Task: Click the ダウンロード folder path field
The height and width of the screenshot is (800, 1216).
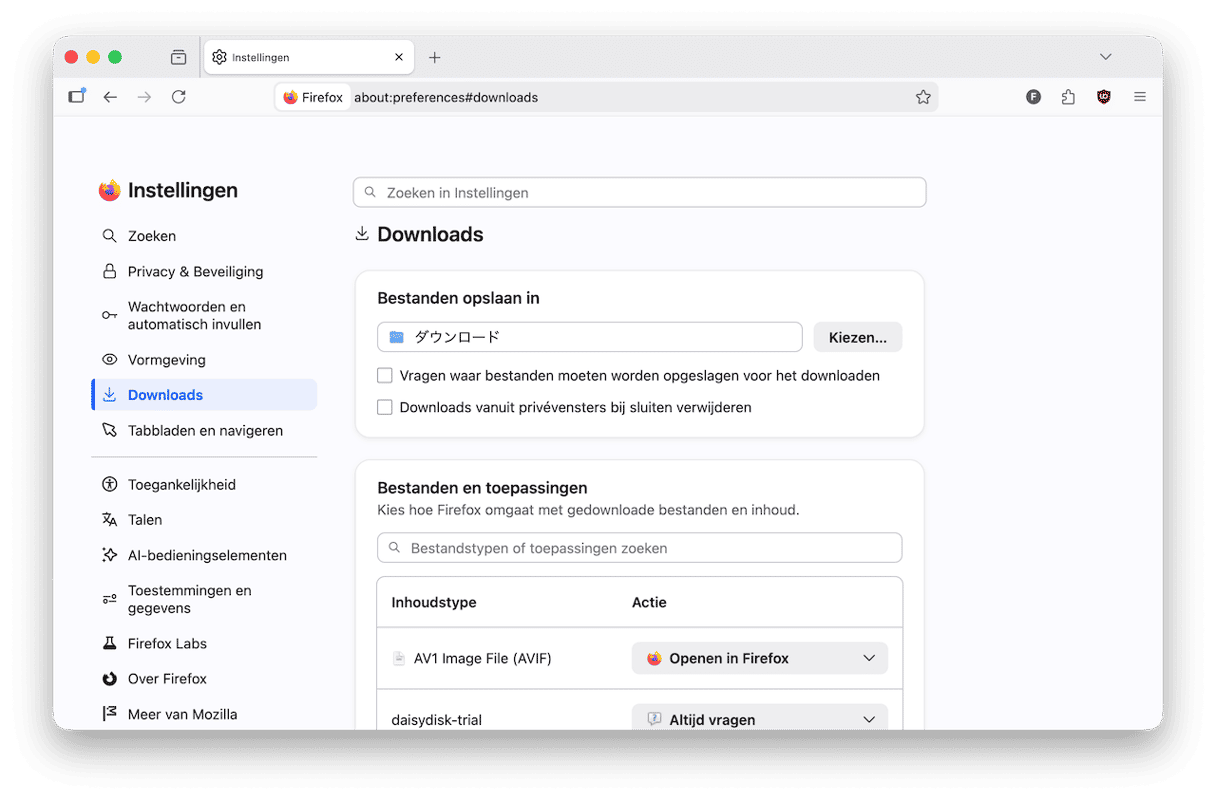Action: 590,337
